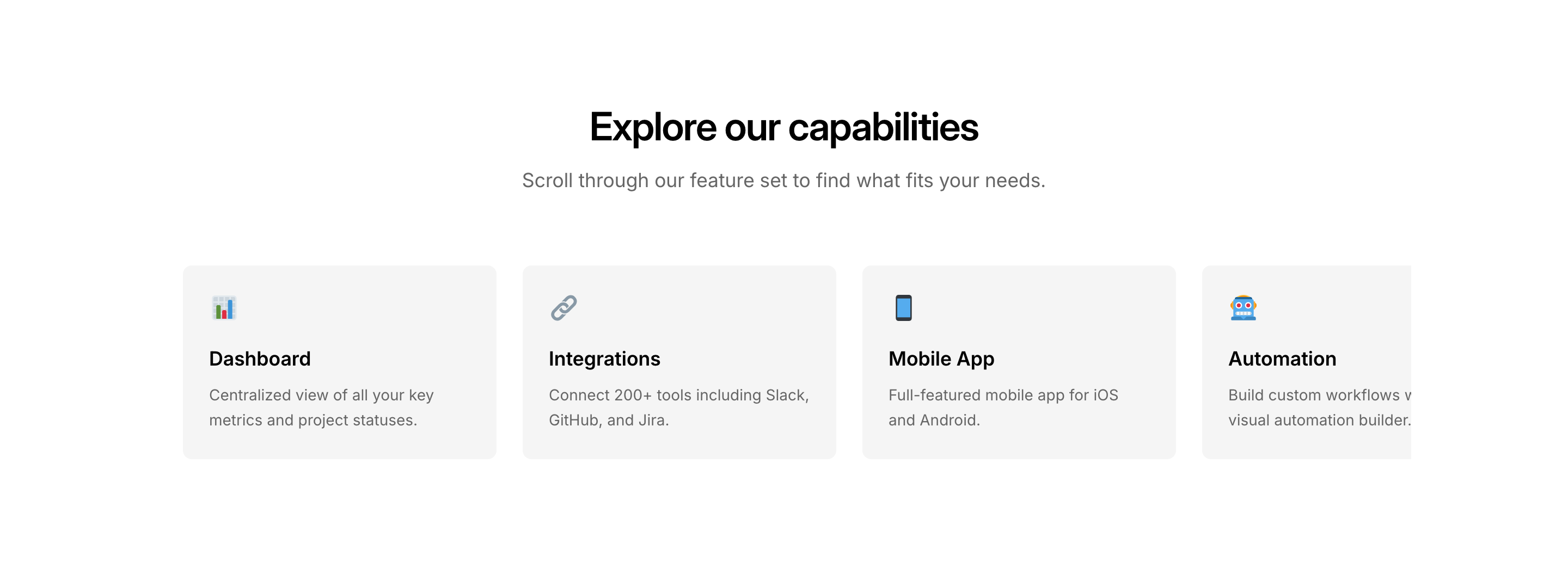1568x581 pixels.
Task: Click the Dashboard bar chart icon
Action: click(x=223, y=308)
